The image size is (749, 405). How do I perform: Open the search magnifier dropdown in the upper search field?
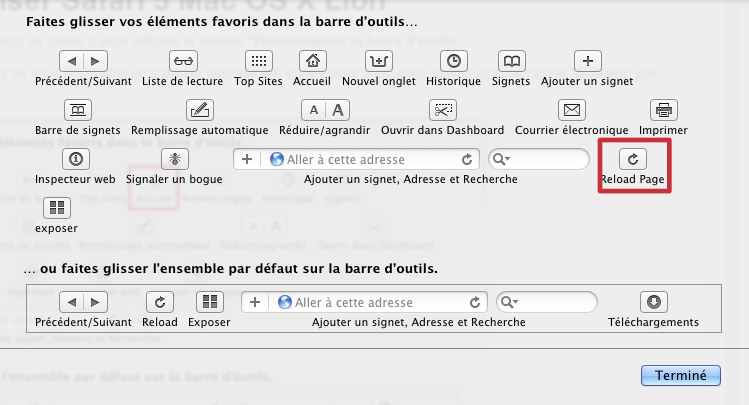(501, 159)
